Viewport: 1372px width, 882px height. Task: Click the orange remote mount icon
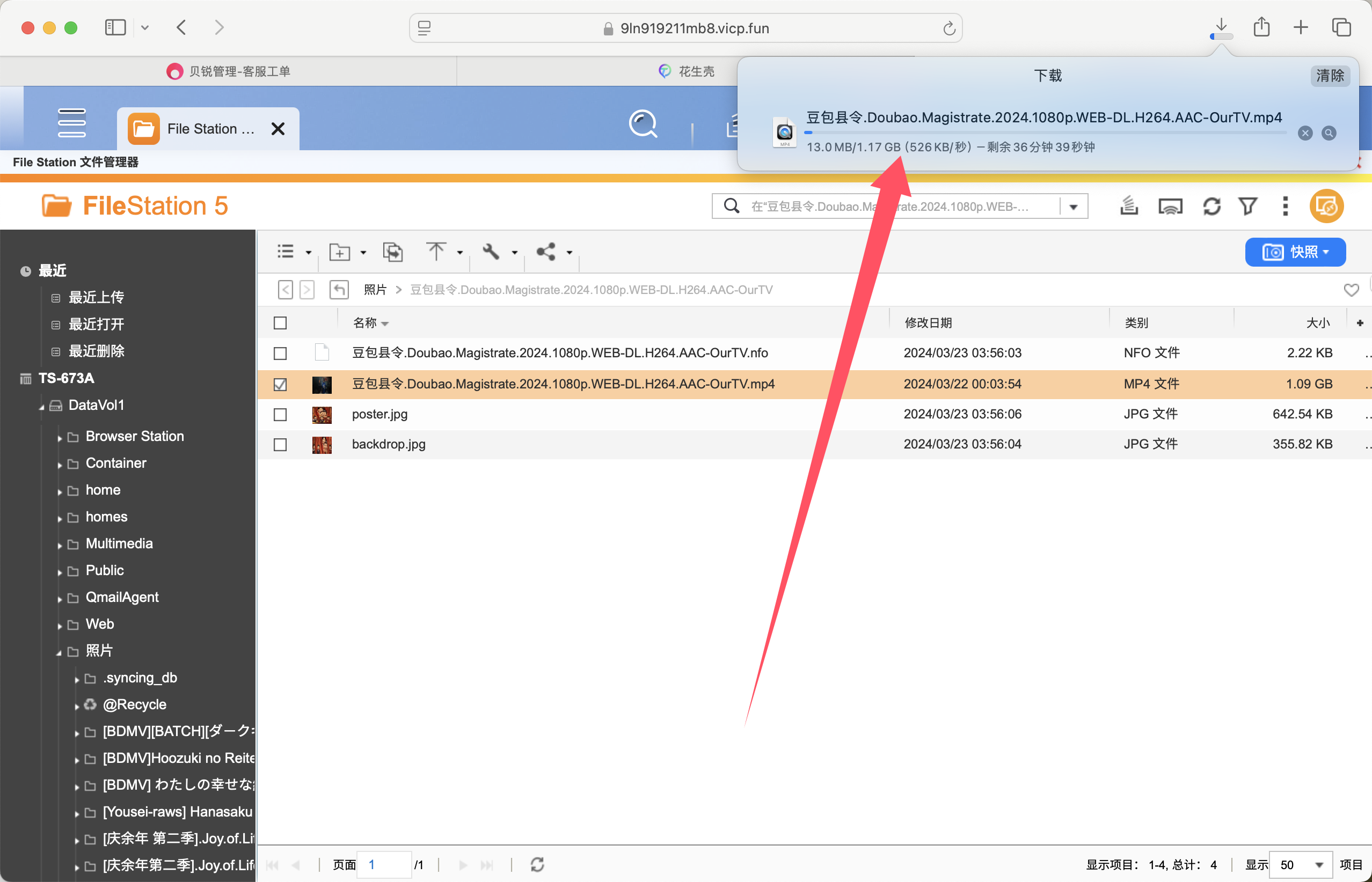1327,206
